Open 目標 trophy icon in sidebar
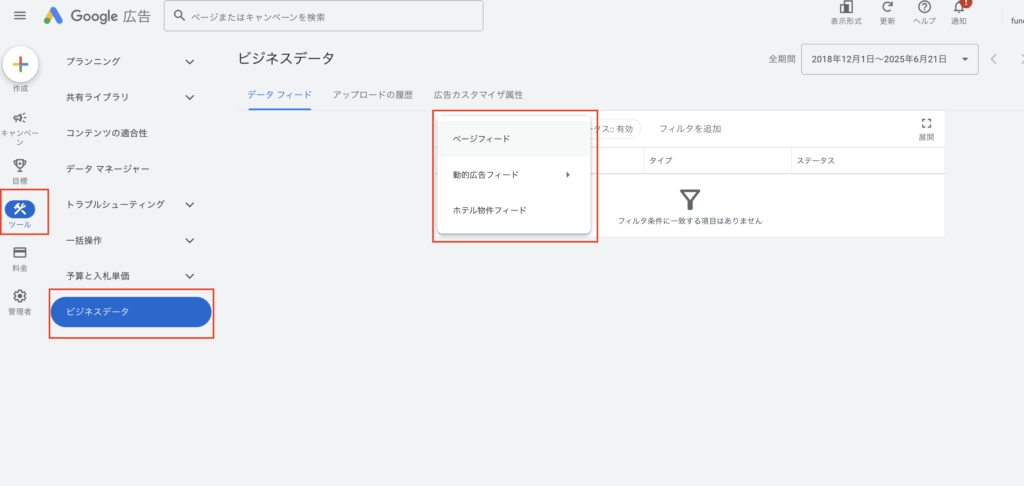This screenshot has width=1024, height=486. [20, 165]
